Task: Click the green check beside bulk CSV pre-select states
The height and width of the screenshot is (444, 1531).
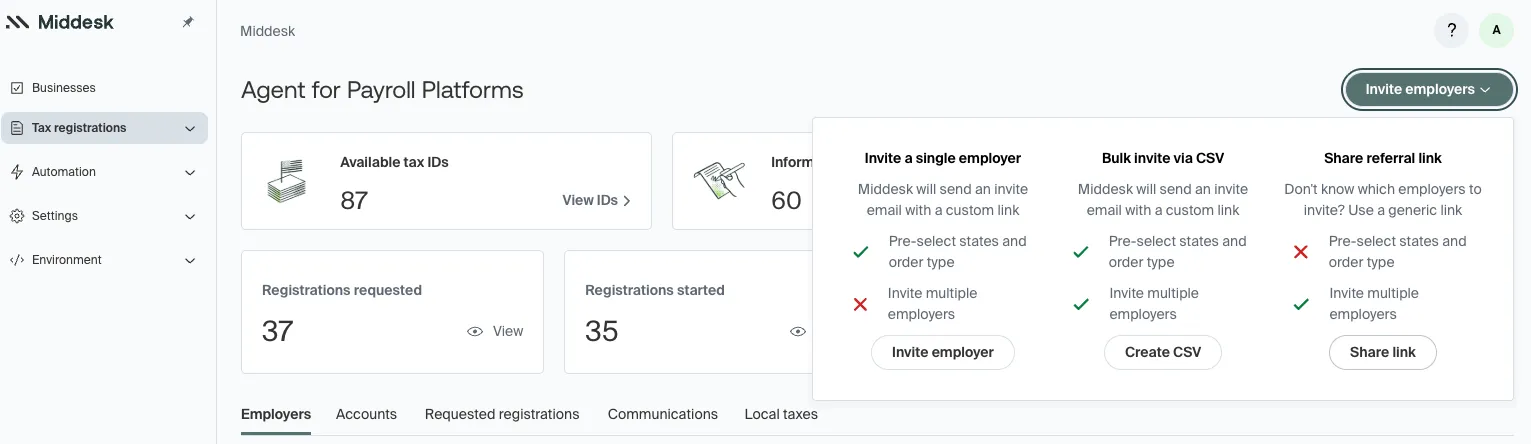Action: pos(1080,252)
